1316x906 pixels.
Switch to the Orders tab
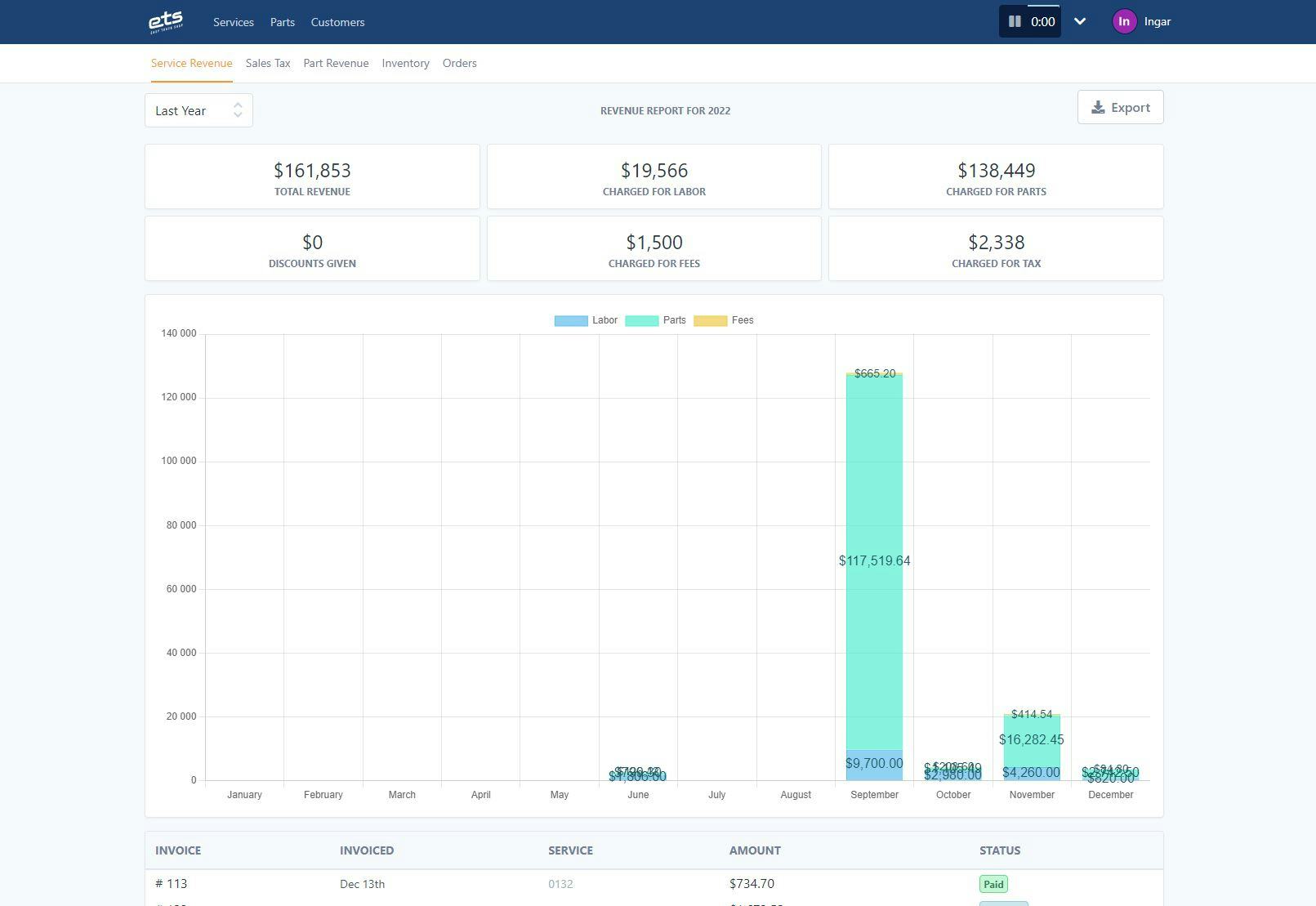[x=460, y=63]
